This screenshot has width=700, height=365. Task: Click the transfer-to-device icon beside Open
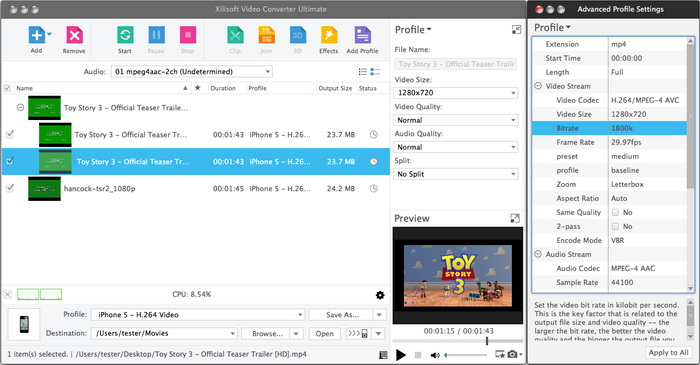click(358, 333)
